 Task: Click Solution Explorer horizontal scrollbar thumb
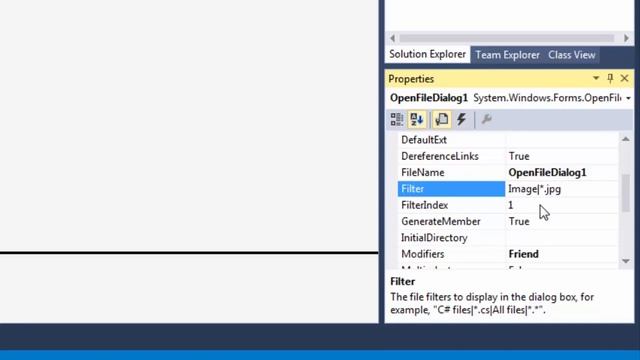point(507,38)
